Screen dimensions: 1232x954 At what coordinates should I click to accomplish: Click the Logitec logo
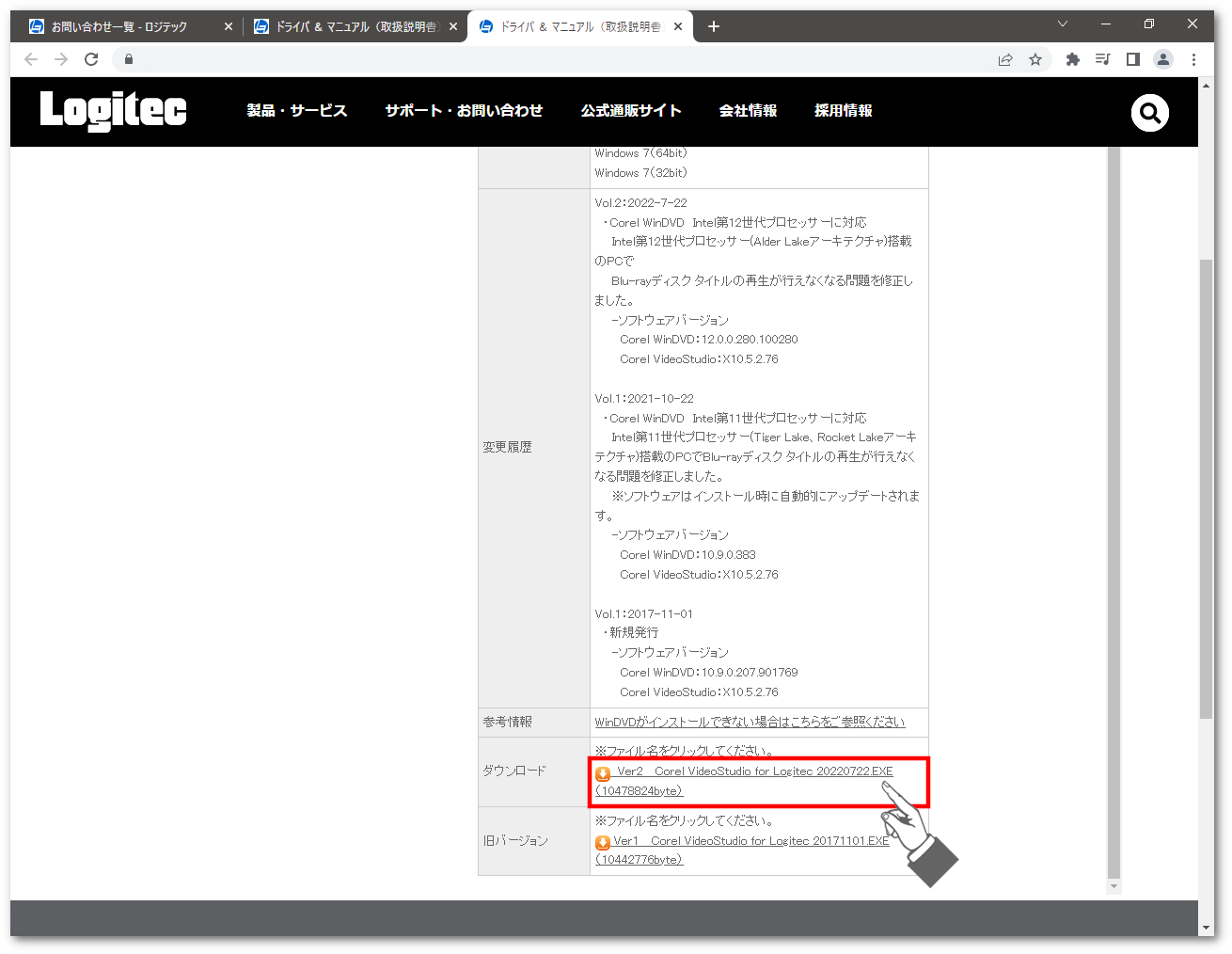tap(113, 110)
